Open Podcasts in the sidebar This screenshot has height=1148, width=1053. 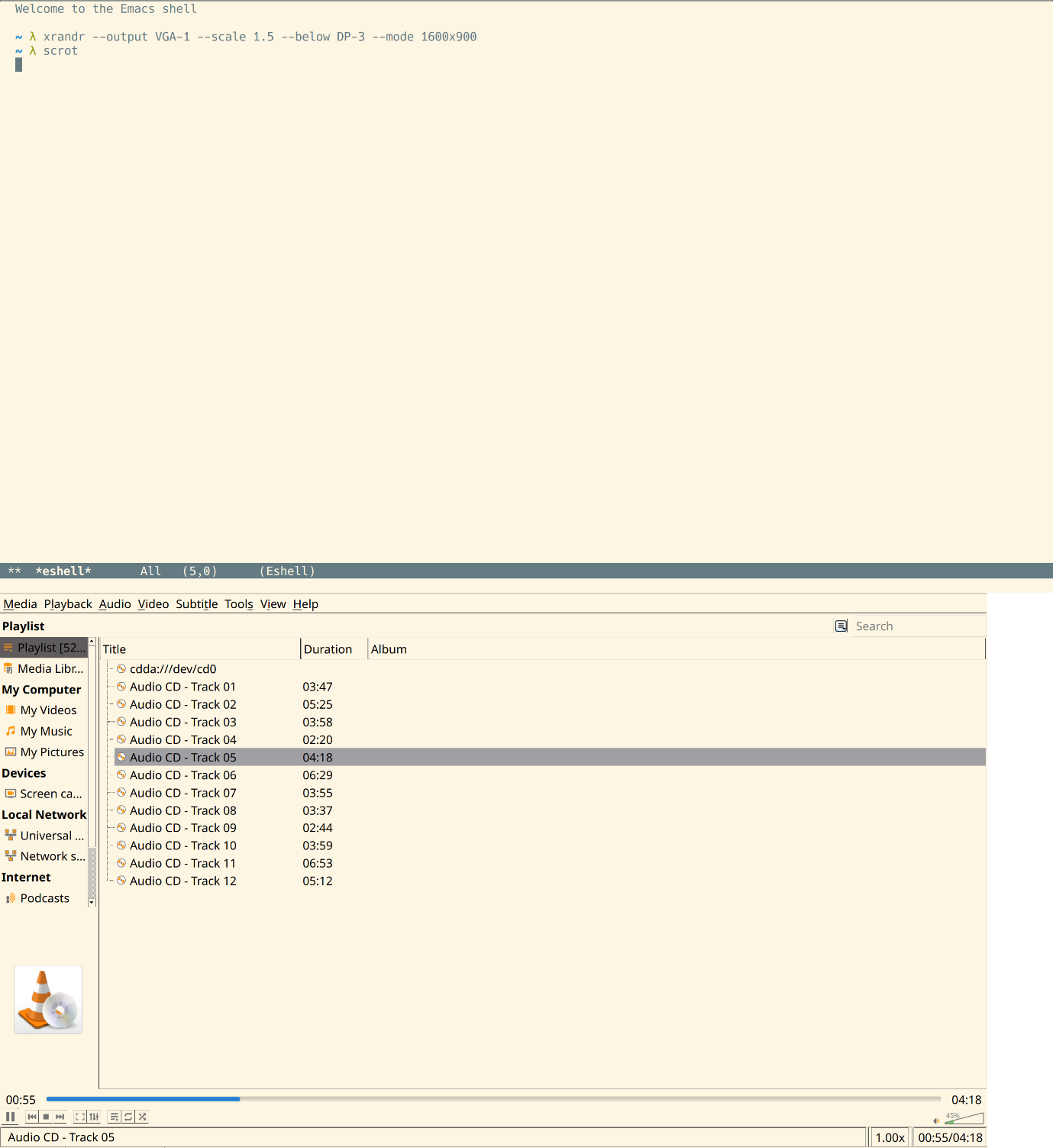point(44,898)
